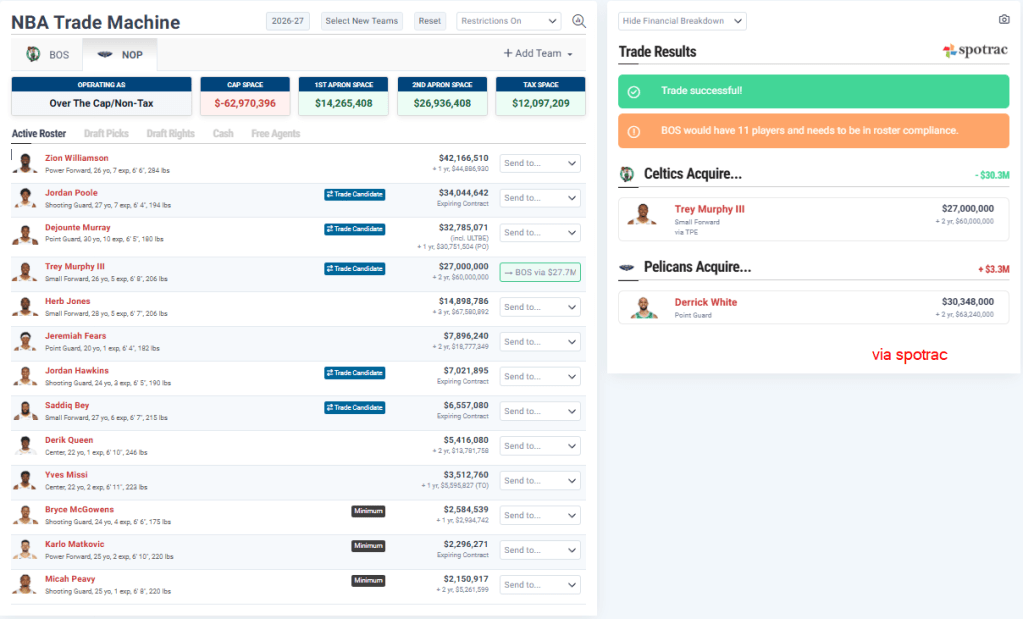Click Jordan Poole's headshot
Image resolution: width=1023 pixels, height=619 pixels.
(25, 198)
